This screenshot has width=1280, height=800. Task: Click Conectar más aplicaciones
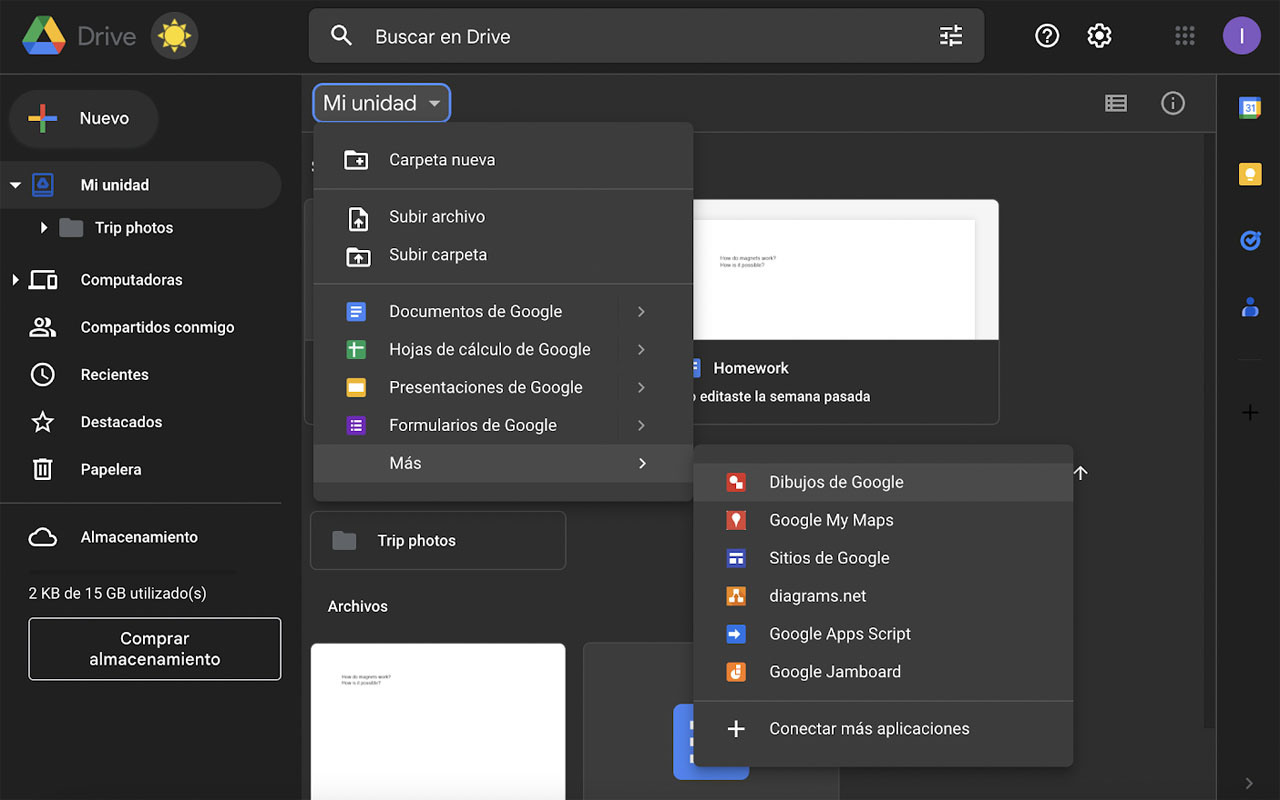point(883,729)
